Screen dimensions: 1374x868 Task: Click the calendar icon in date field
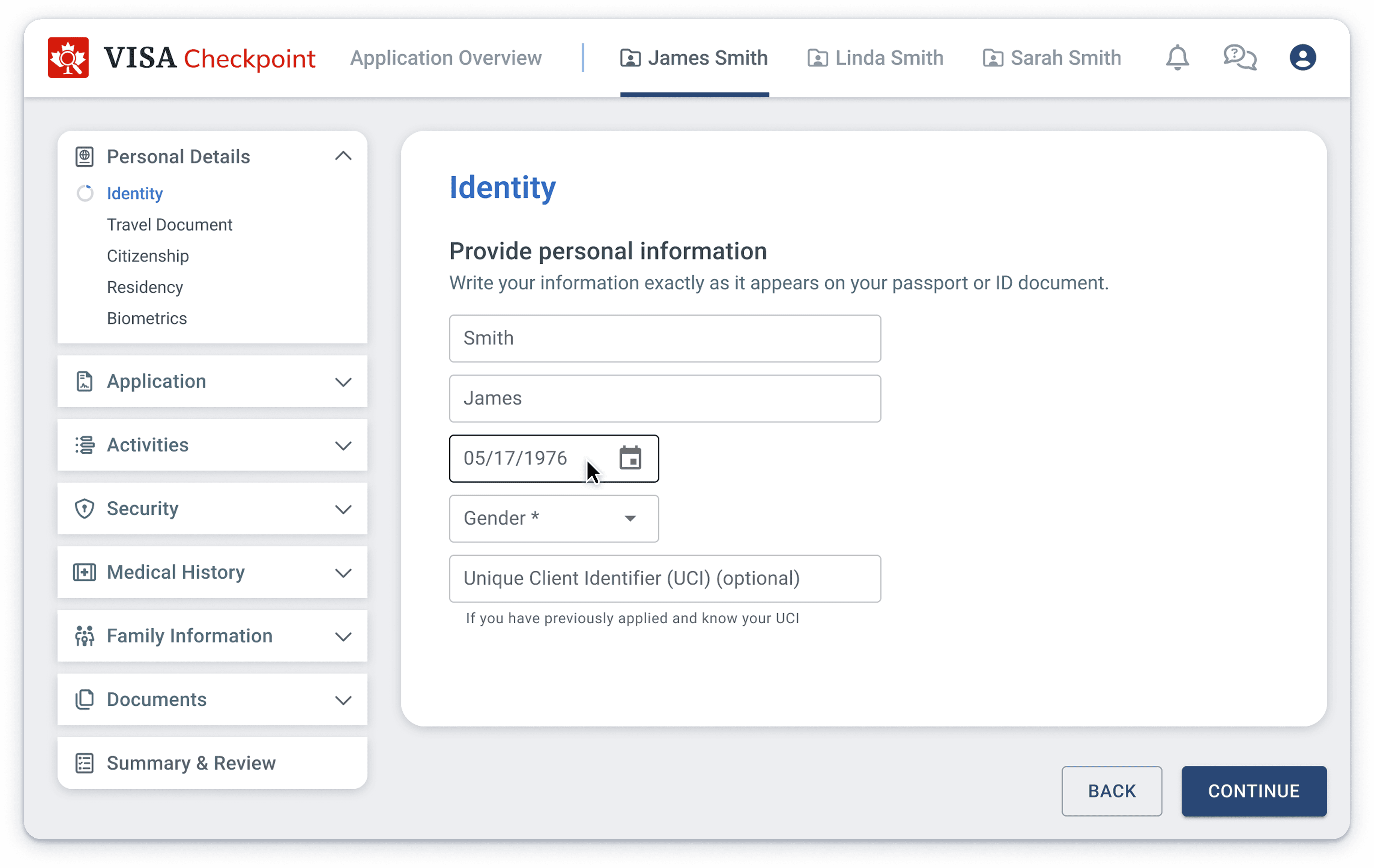coord(630,458)
